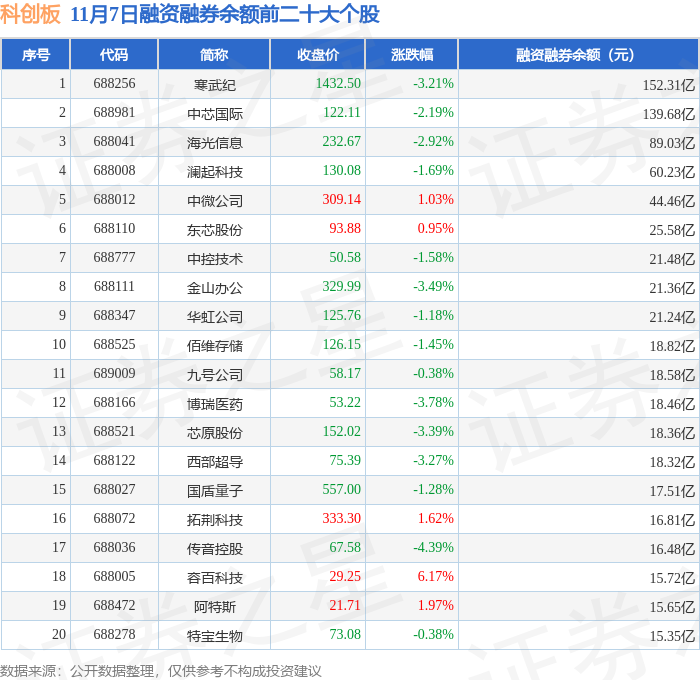Click change value -3.49%
The width and height of the screenshot is (700, 680).
[x=433, y=287]
